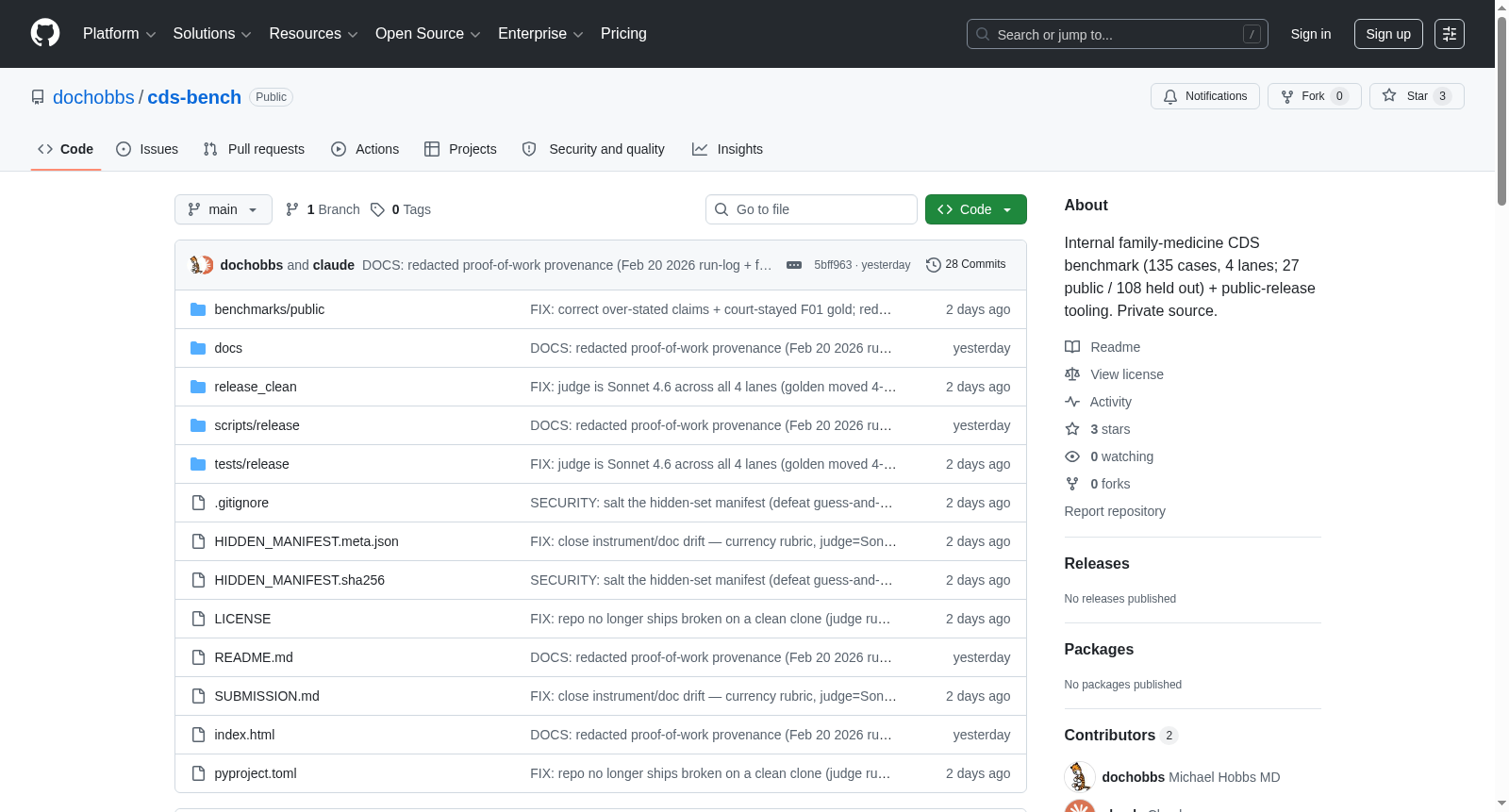
Task: Click the history clock icon by Commits
Action: [934, 265]
